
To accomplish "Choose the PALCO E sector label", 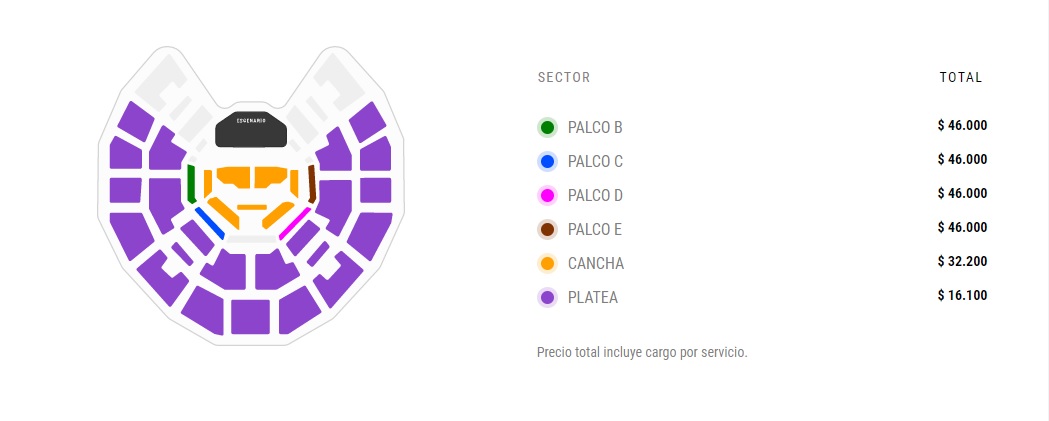I will [x=595, y=229].
